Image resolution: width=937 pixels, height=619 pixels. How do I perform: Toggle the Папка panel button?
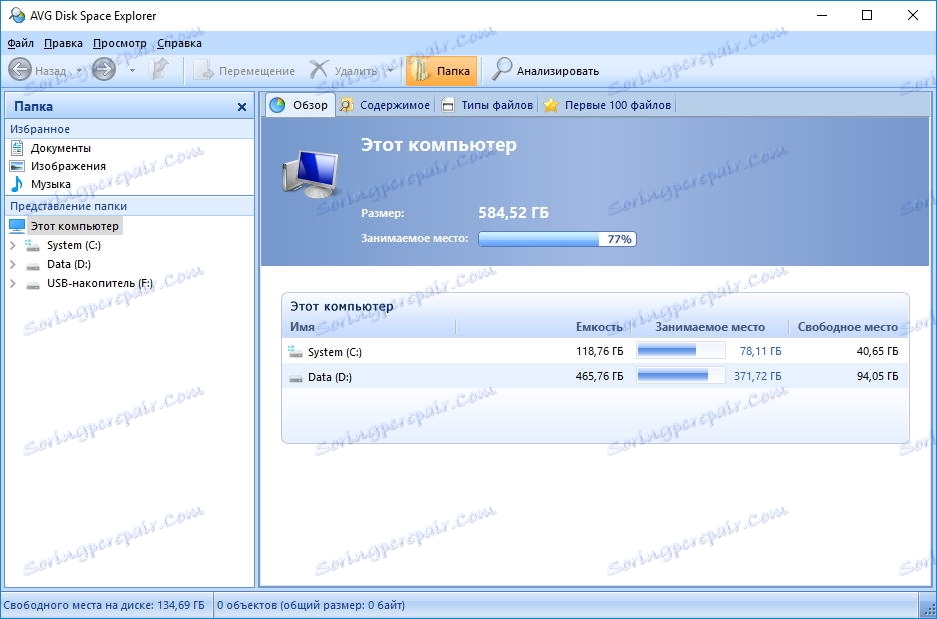click(441, 71)
